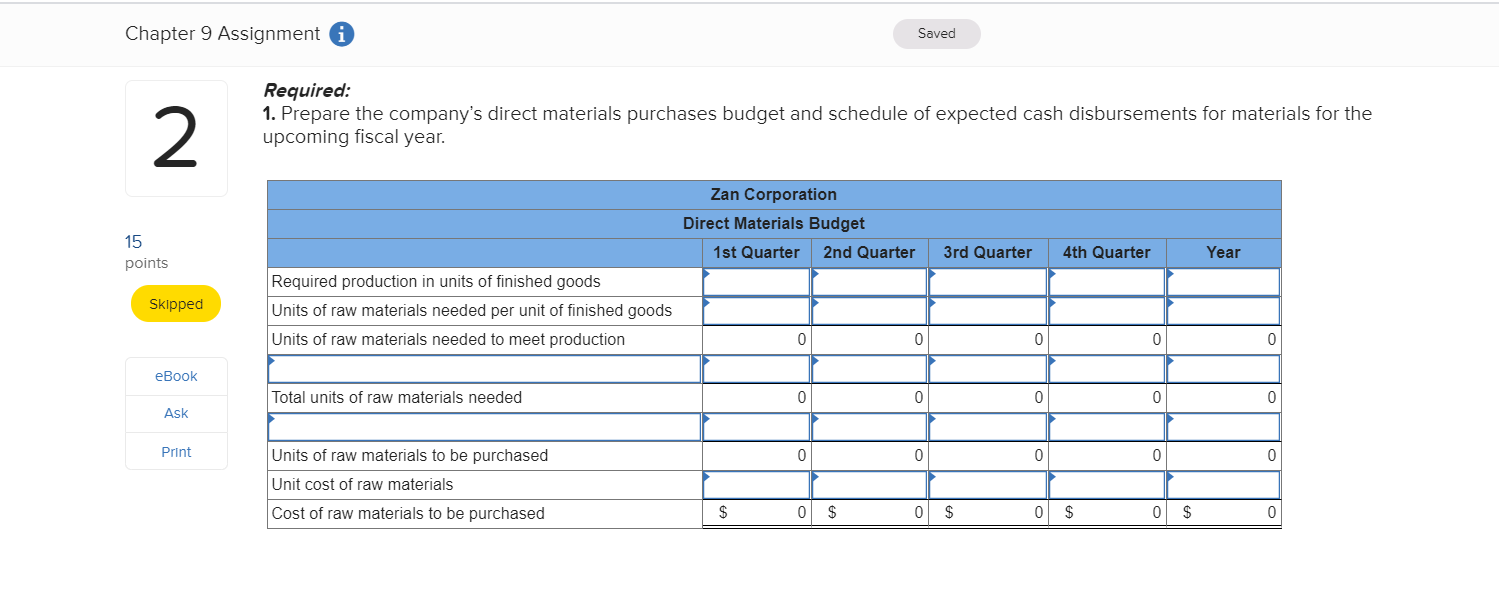Click 'Cost of raw materials to be purchased' label

click(408, 514)
